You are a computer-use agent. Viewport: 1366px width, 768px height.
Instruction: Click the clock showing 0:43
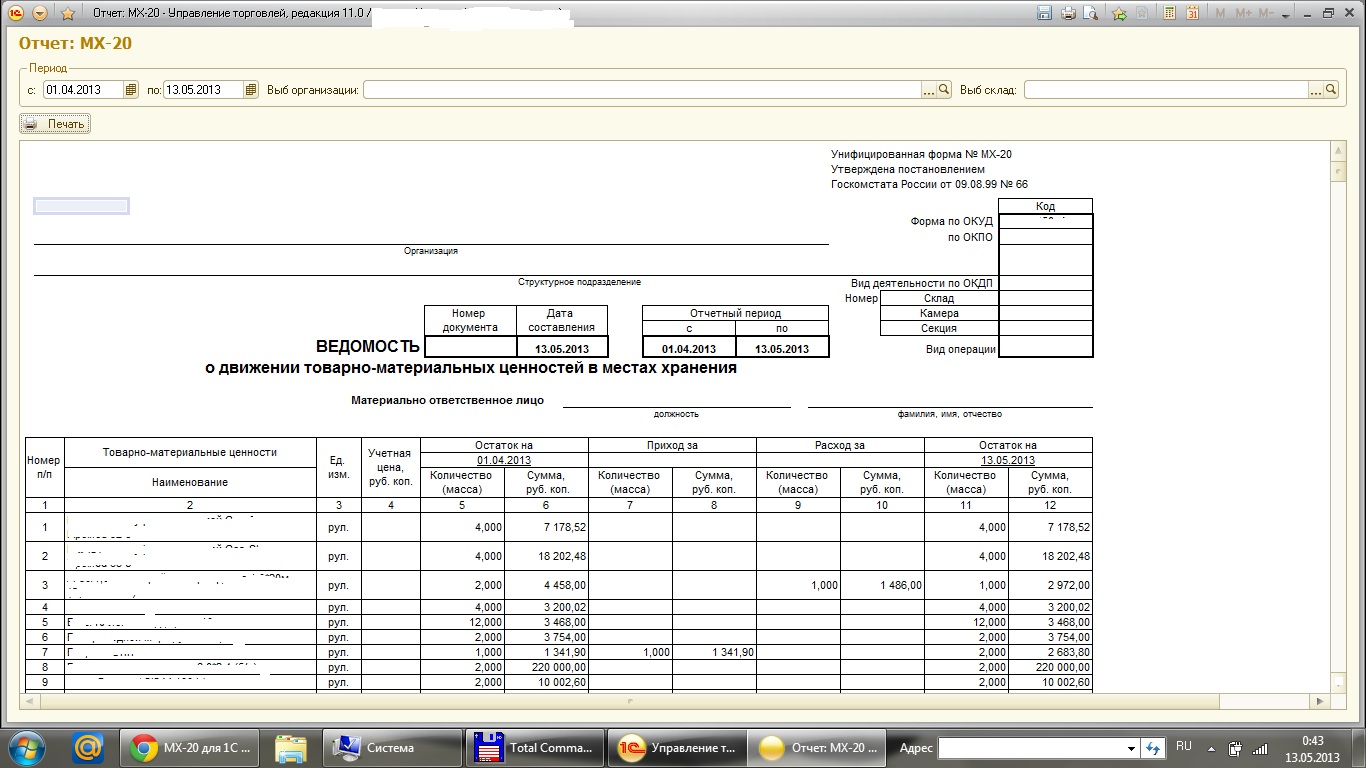[x=1313, y=741]
